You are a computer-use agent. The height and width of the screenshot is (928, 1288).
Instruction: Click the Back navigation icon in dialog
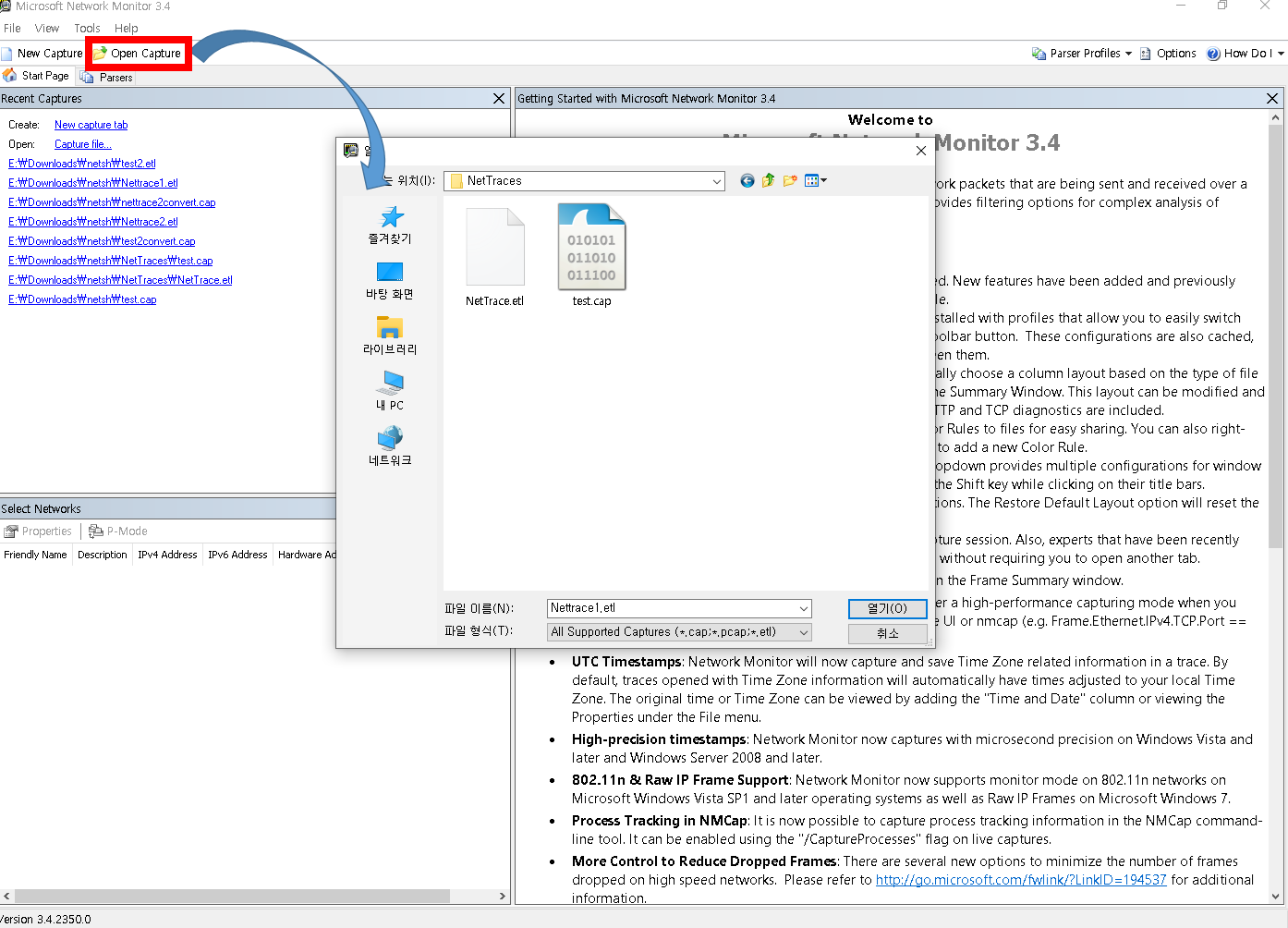click(747, 181)
